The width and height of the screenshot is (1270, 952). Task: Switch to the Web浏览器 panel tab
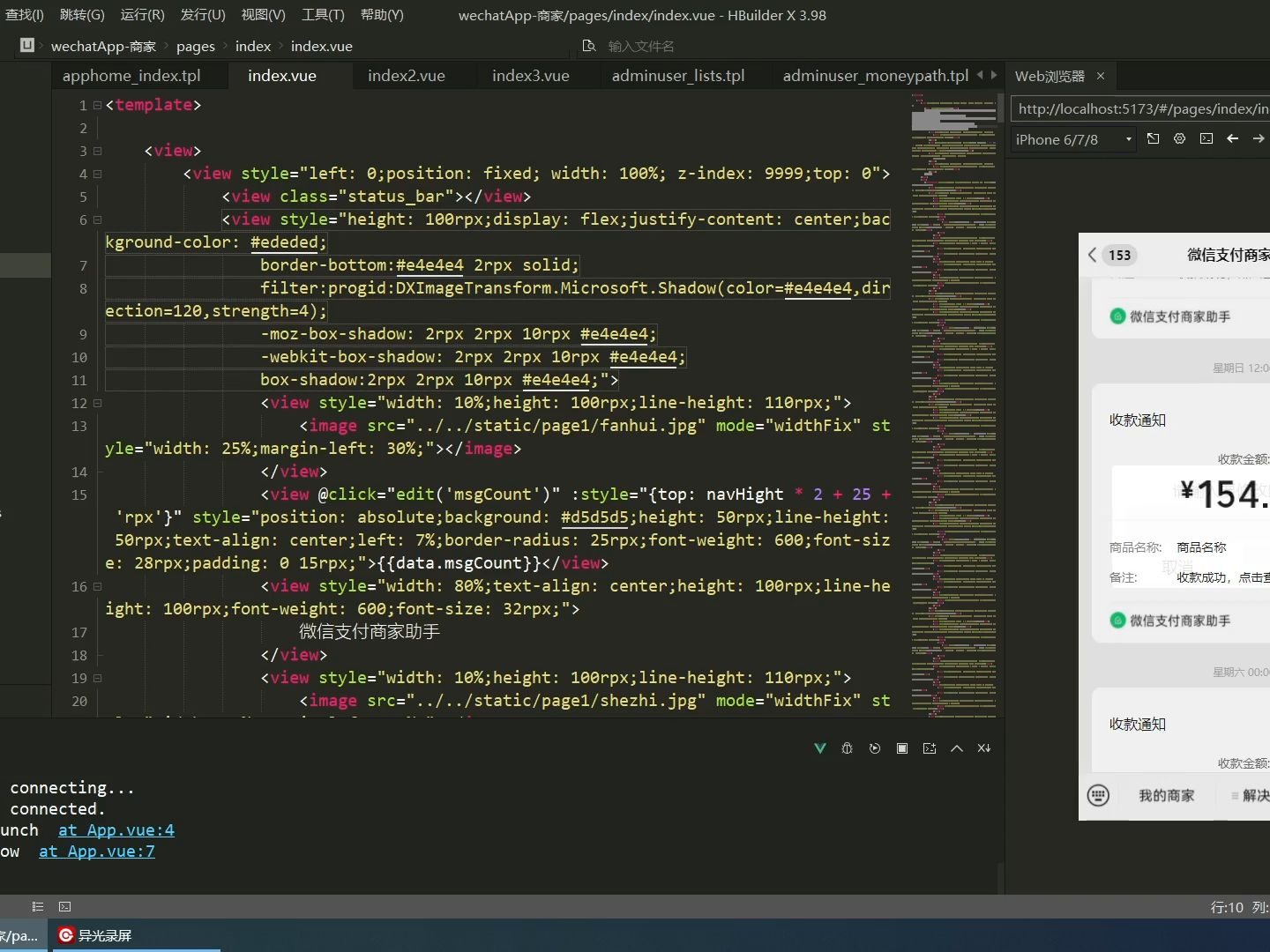coord(1050,76)
